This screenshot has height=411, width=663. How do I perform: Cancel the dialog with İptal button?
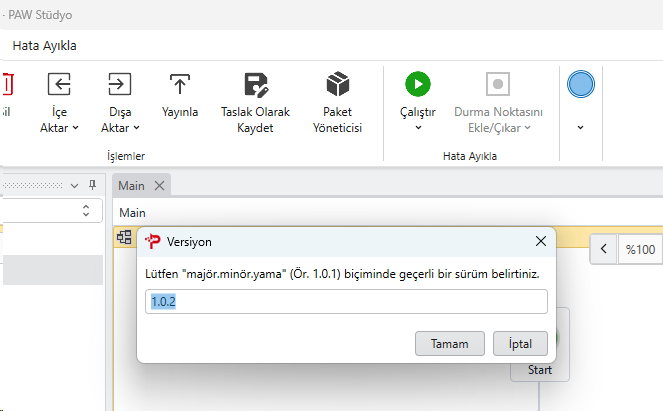[520, 344]
